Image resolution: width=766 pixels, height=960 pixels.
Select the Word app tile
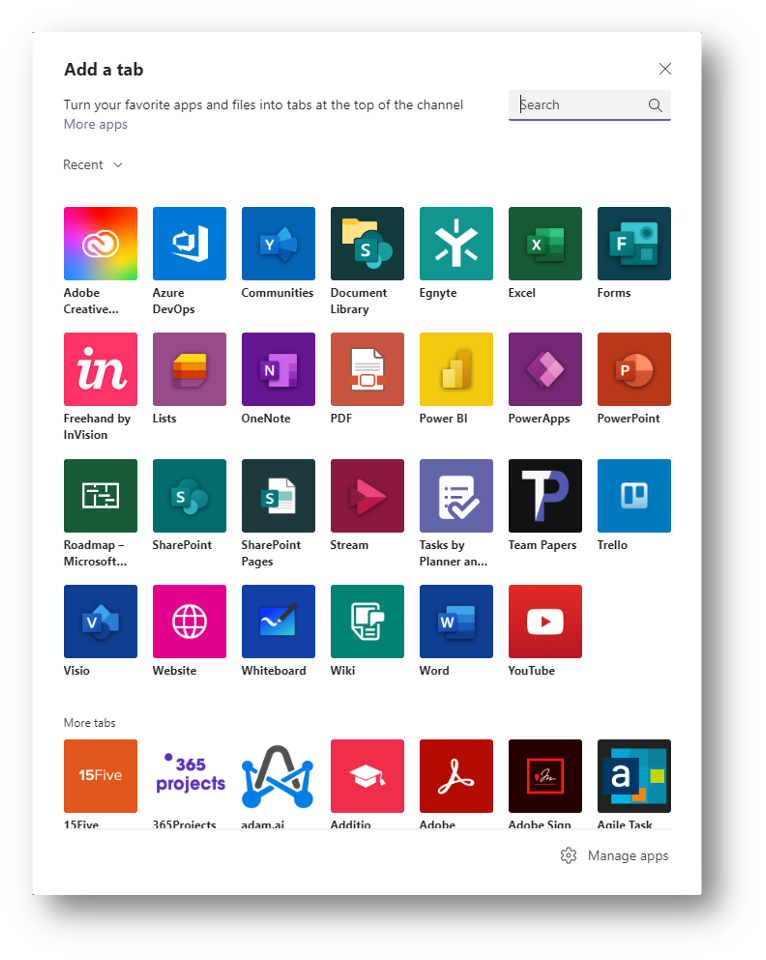456,621
